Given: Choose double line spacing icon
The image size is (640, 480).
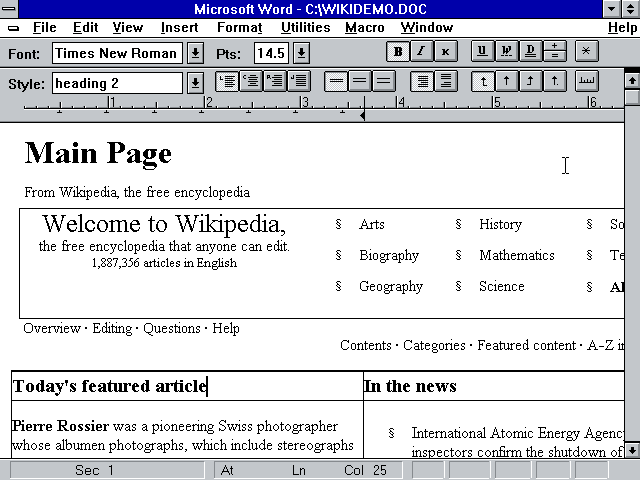Looking at the screenshot, I should [384, 81].
